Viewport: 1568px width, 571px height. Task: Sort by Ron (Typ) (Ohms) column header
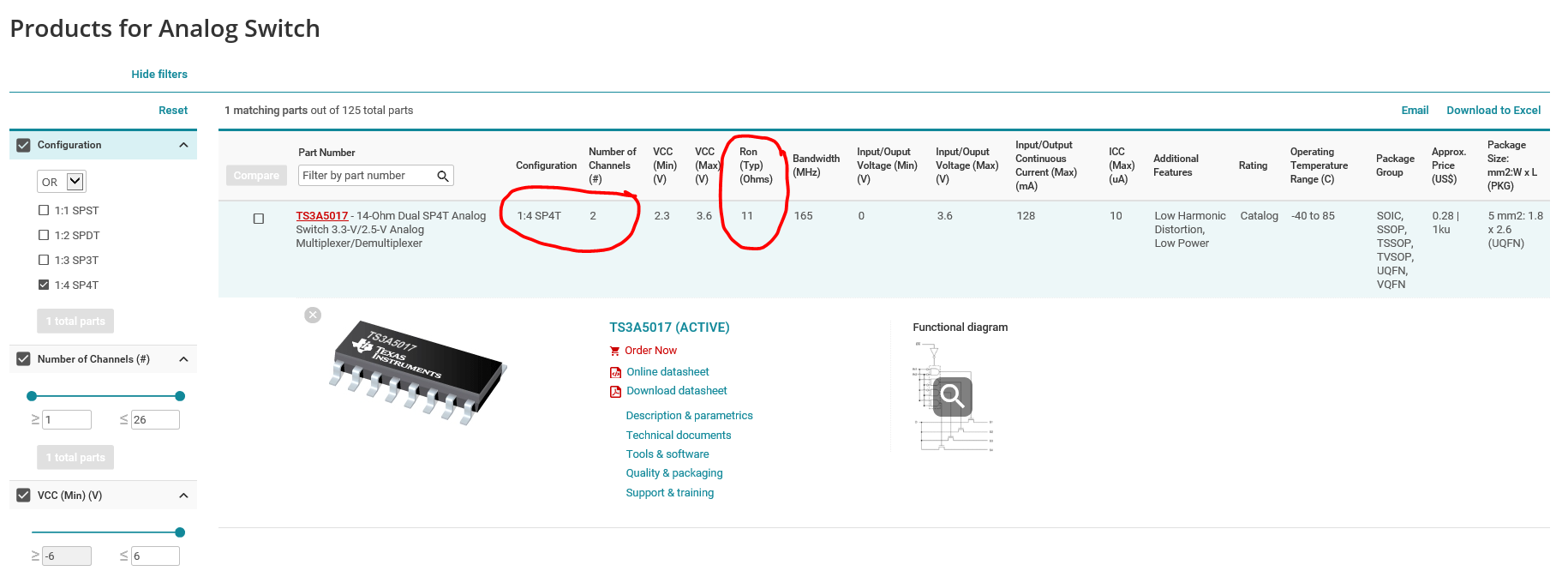756,165
